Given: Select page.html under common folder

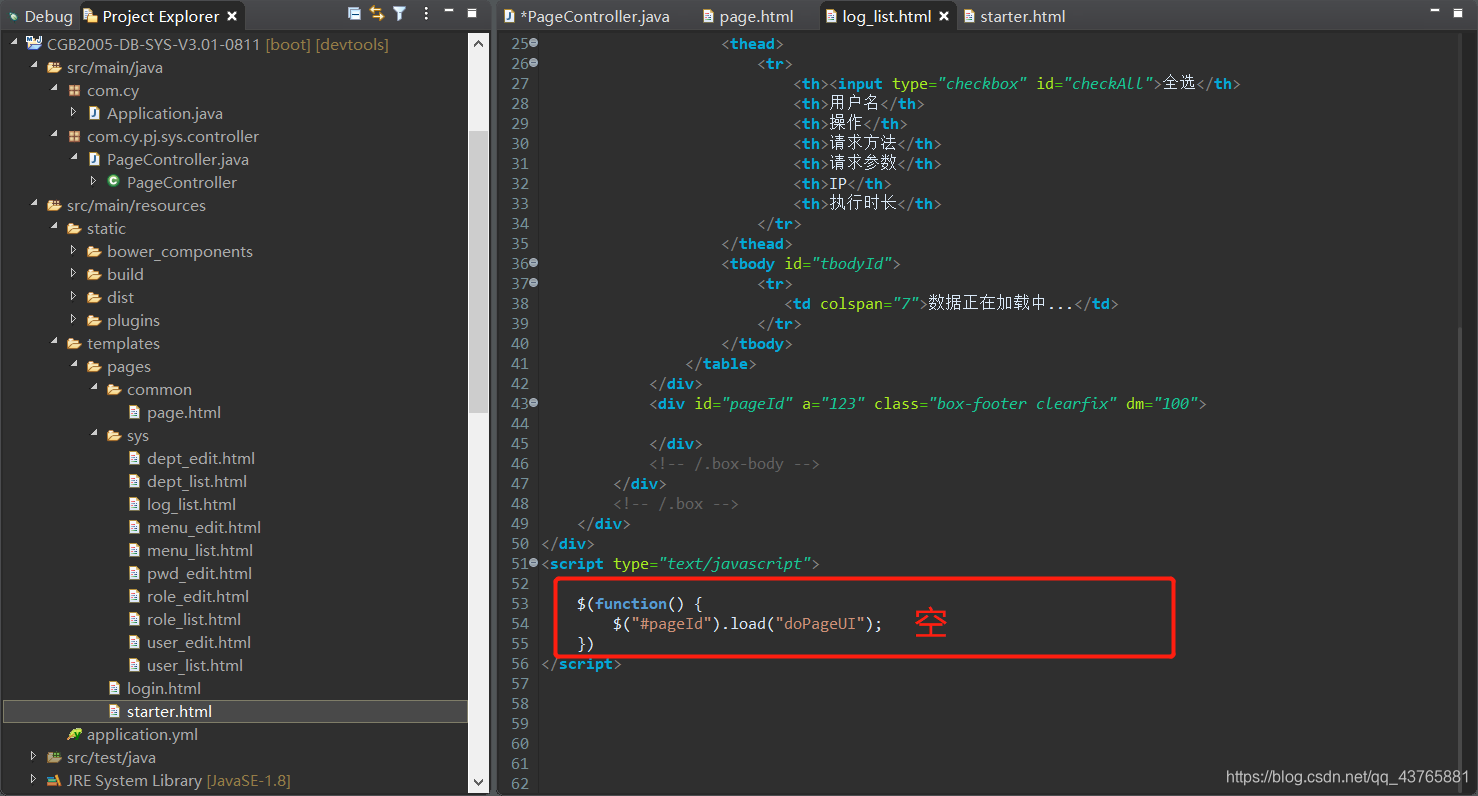Looking at the screenshot, I should 184,412.
